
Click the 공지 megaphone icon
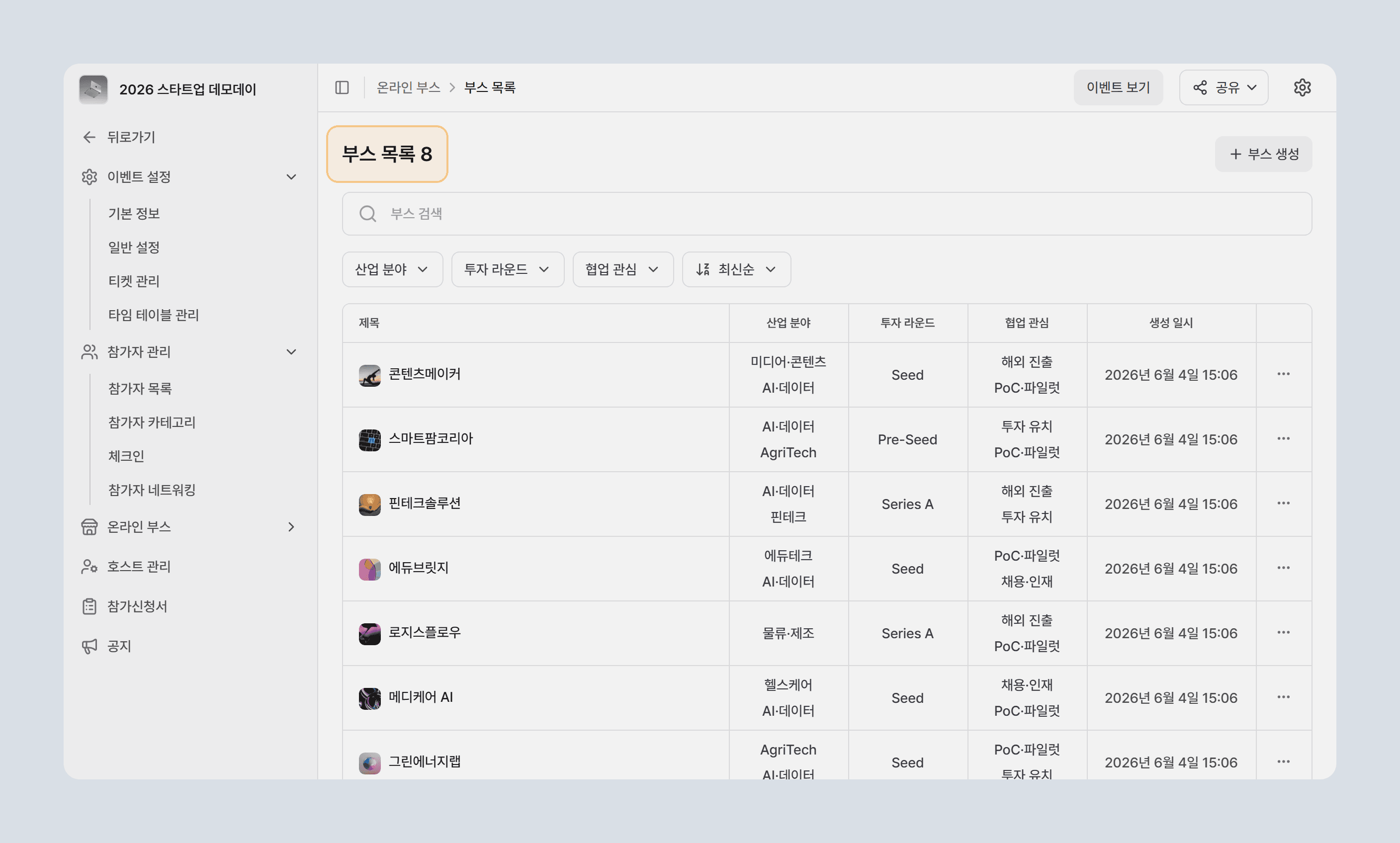[x=89, y=646]
